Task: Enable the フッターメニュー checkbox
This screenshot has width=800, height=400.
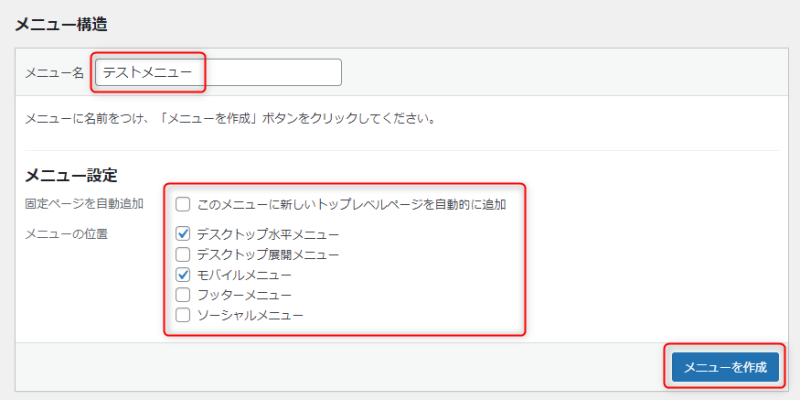Action: [x=183, y=295]
